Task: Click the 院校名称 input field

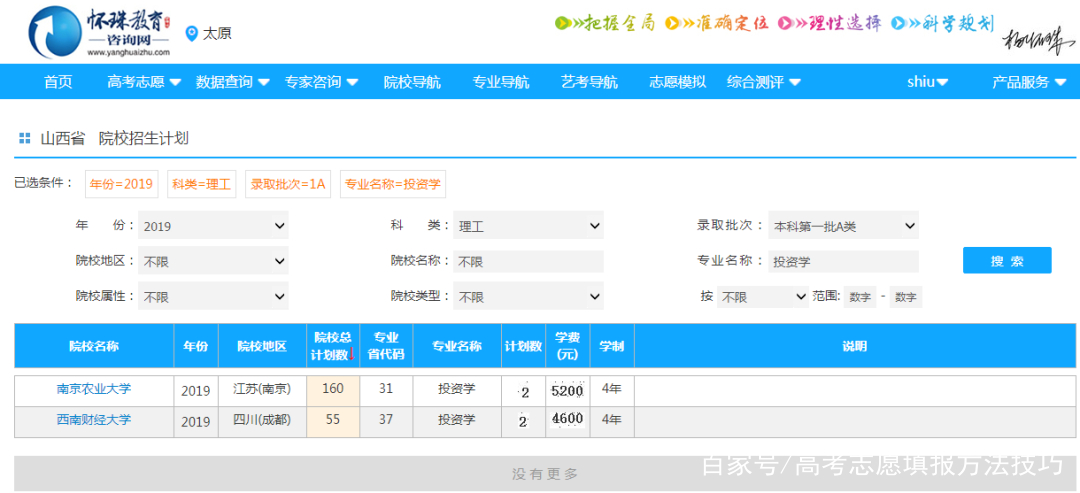Action: pos(528,262)
